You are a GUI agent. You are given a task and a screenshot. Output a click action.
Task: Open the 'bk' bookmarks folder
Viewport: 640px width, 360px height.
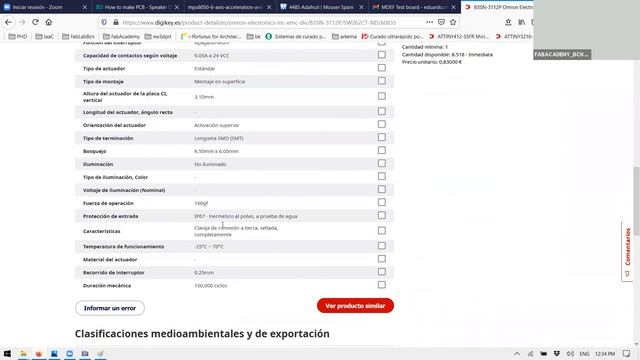point(253,36)
